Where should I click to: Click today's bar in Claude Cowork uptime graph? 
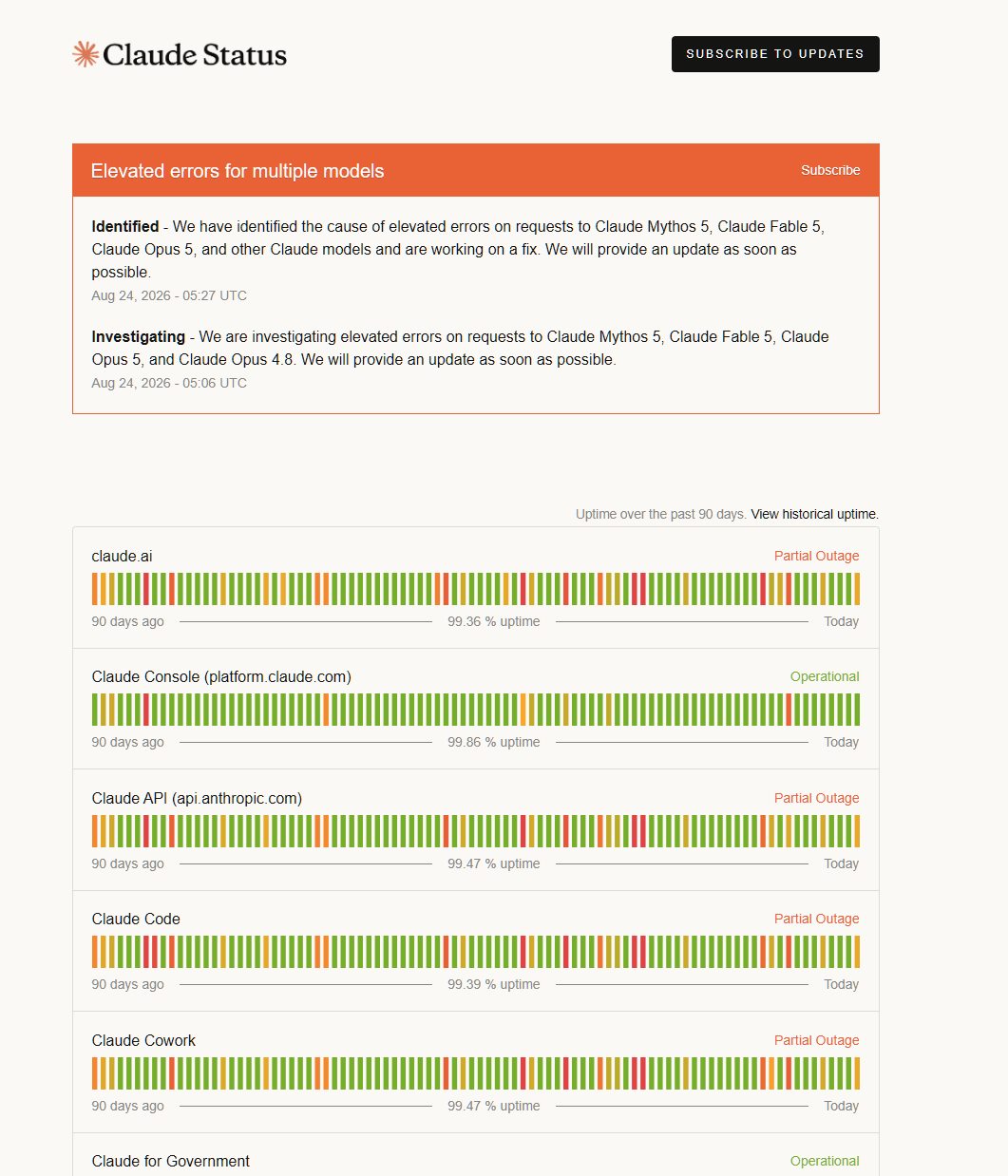[857, 1073]
